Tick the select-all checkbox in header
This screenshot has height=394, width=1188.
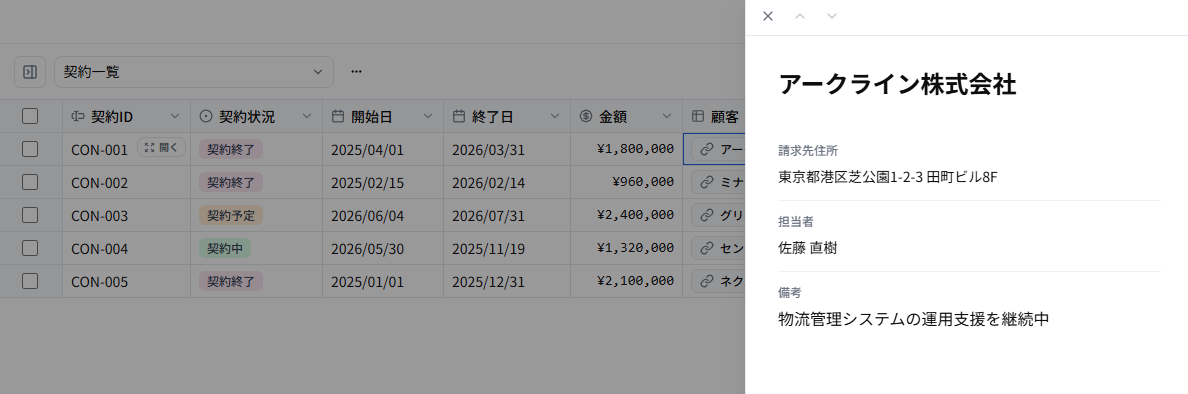30,116
